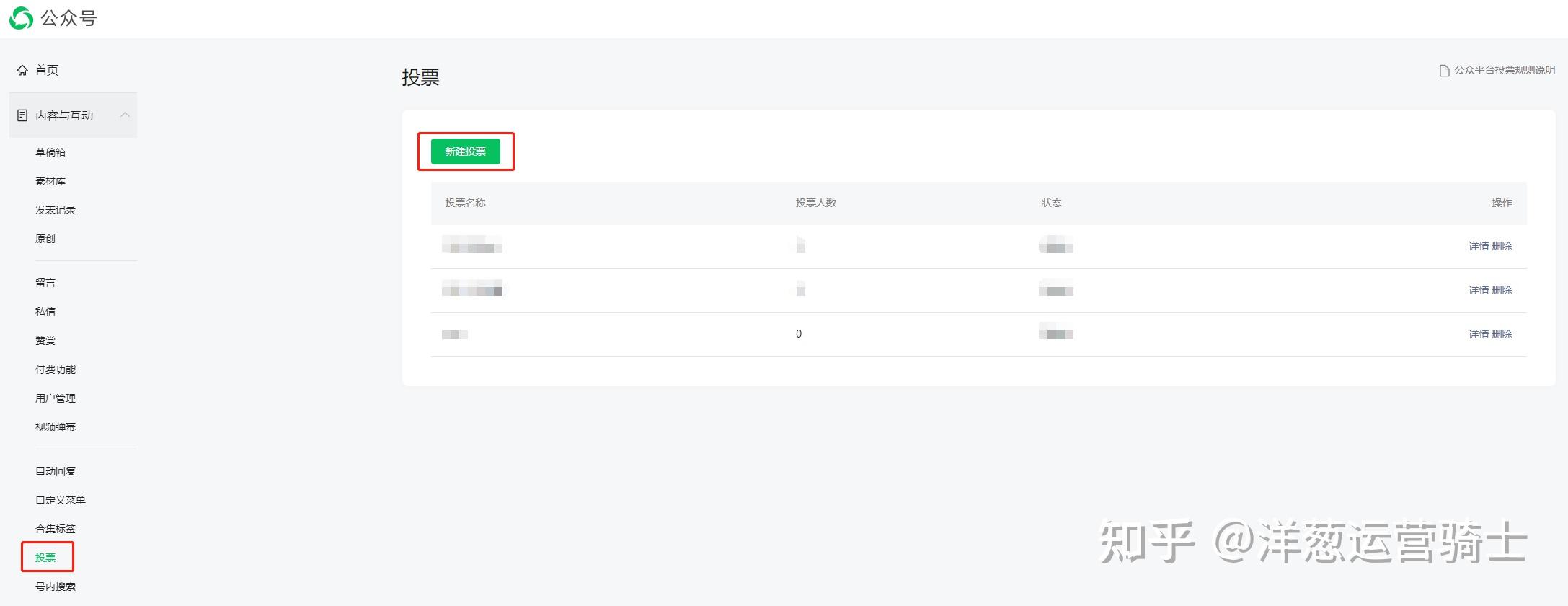Navigate to 留言 section
1568x606 pixels.
45,283
